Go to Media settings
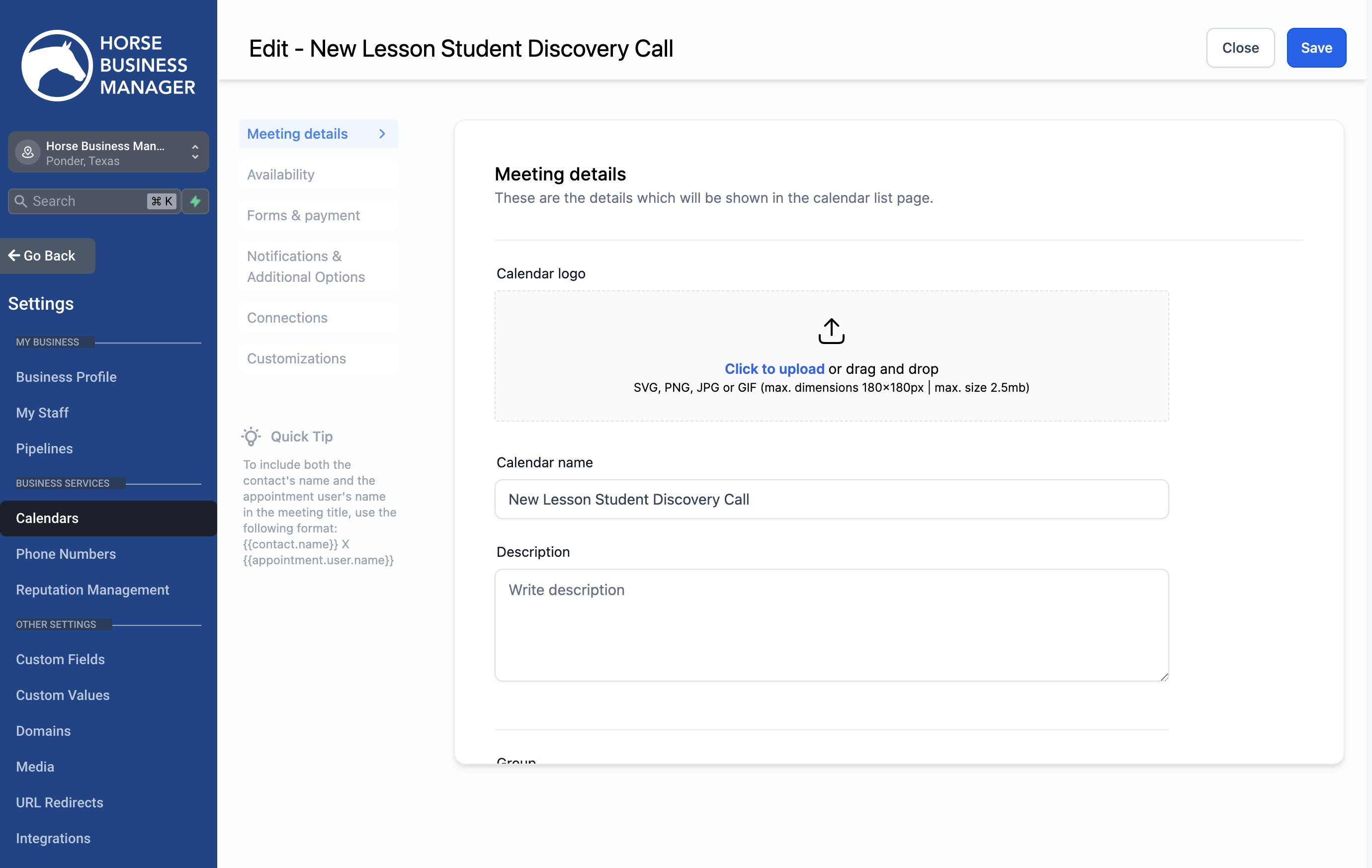Screen dimensions: 1372x868 pyautogui.click(x=35, y=767)
